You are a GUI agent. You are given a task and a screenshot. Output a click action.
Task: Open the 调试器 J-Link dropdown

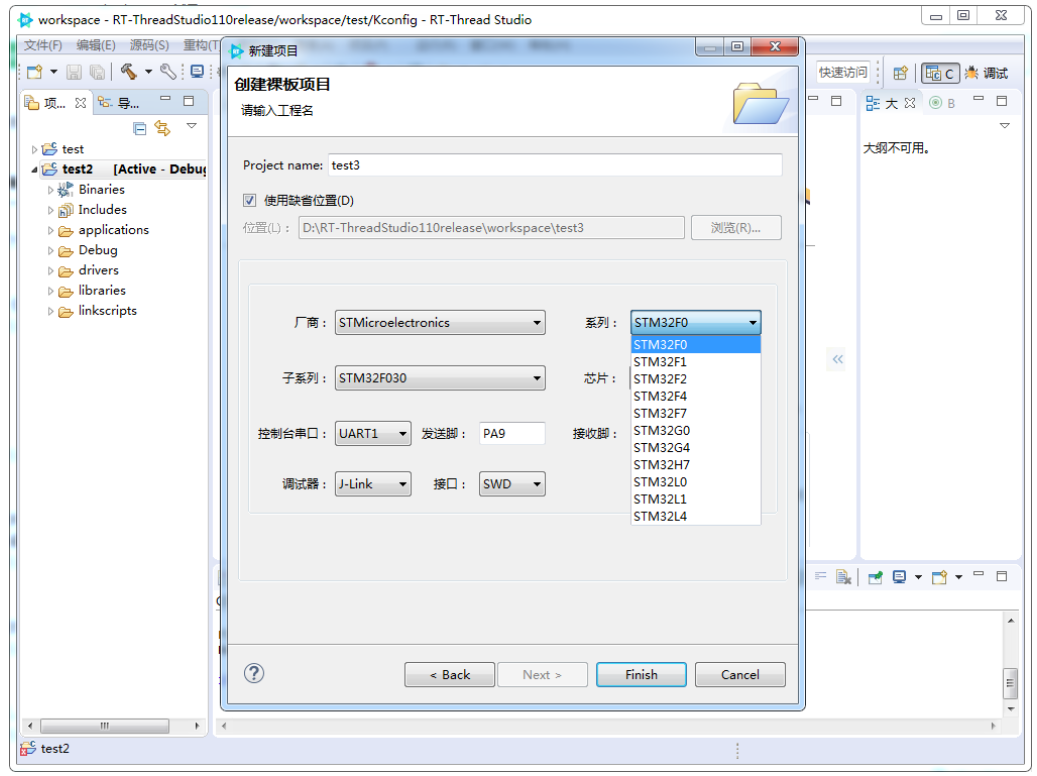point(373,484)
